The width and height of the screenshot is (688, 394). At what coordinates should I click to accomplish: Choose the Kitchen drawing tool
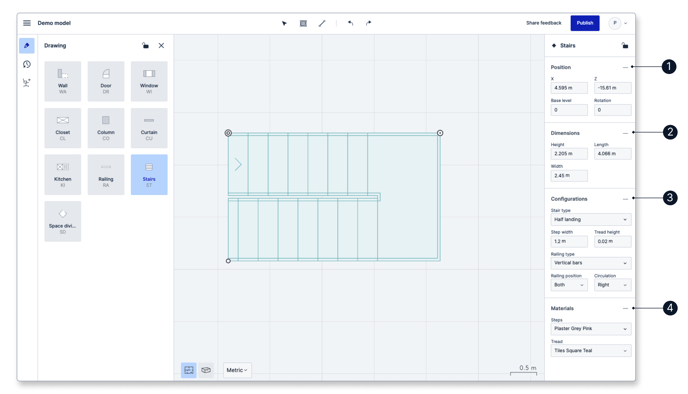[63, 175]
